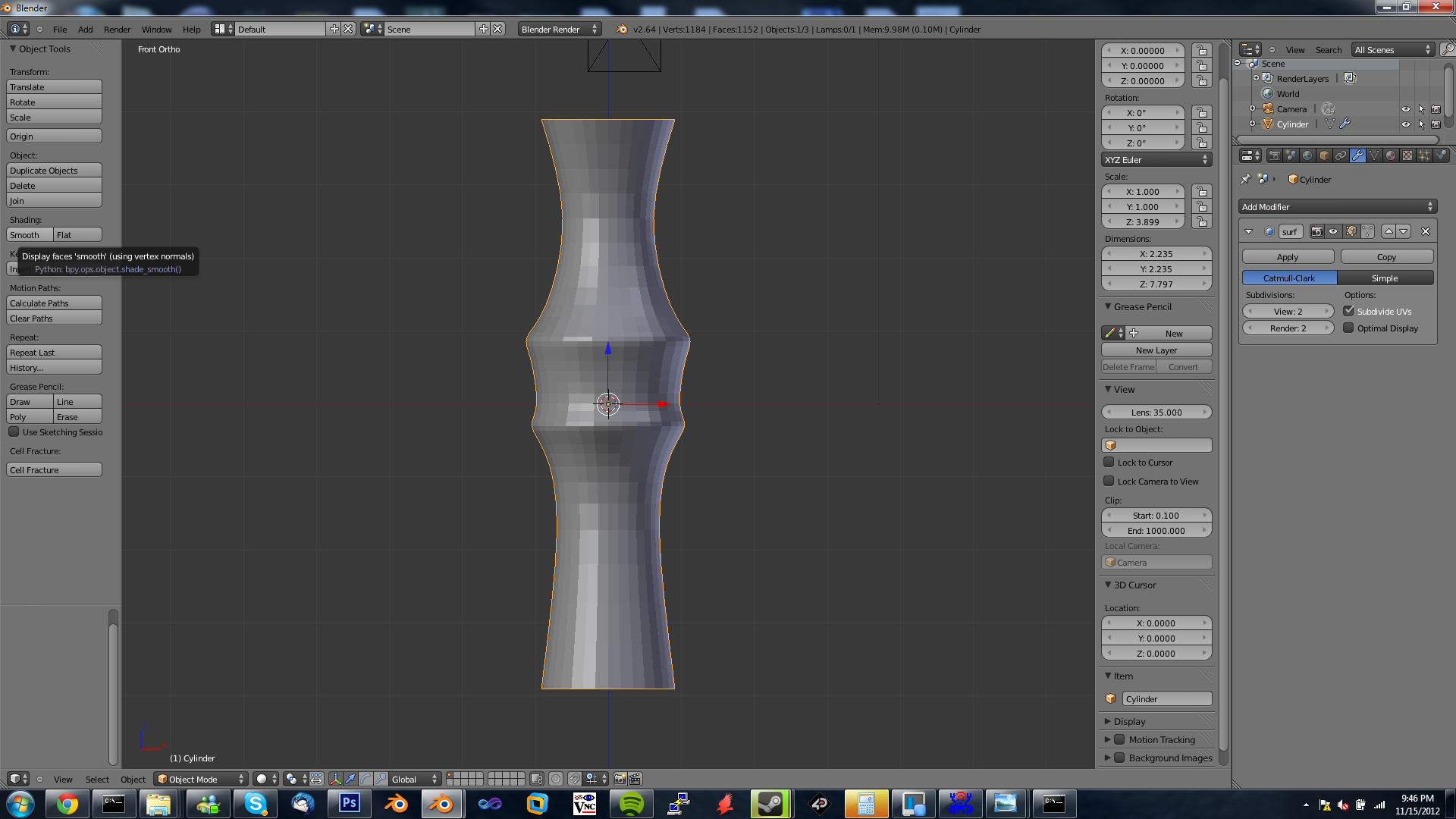Click the New Layer grease pencil button
1456x819 pixels.
click(1156, 350)
